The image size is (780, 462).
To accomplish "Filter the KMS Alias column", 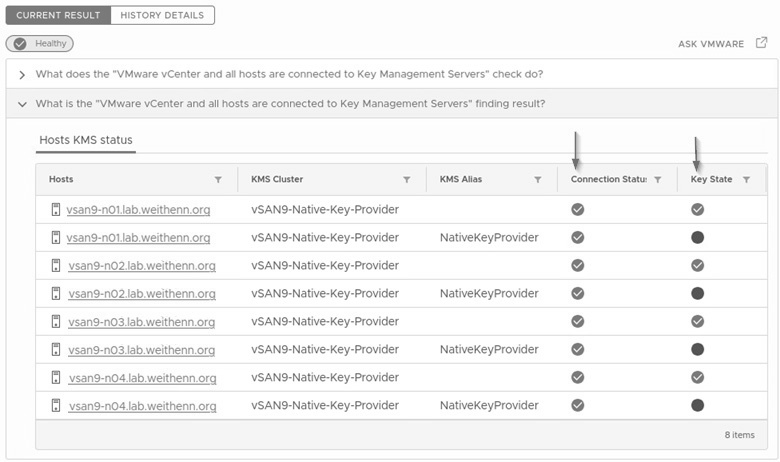I will (x=538, y=180).
